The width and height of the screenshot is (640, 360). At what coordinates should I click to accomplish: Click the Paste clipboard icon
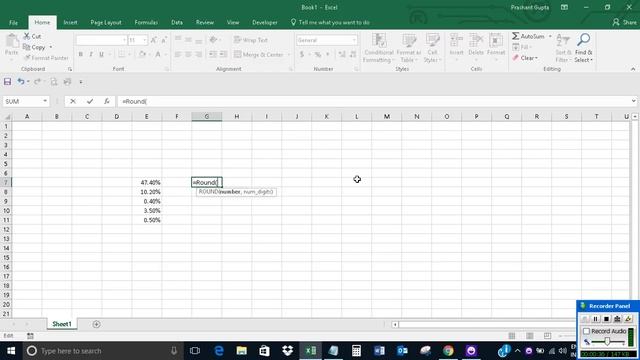[x=11, y=41]
